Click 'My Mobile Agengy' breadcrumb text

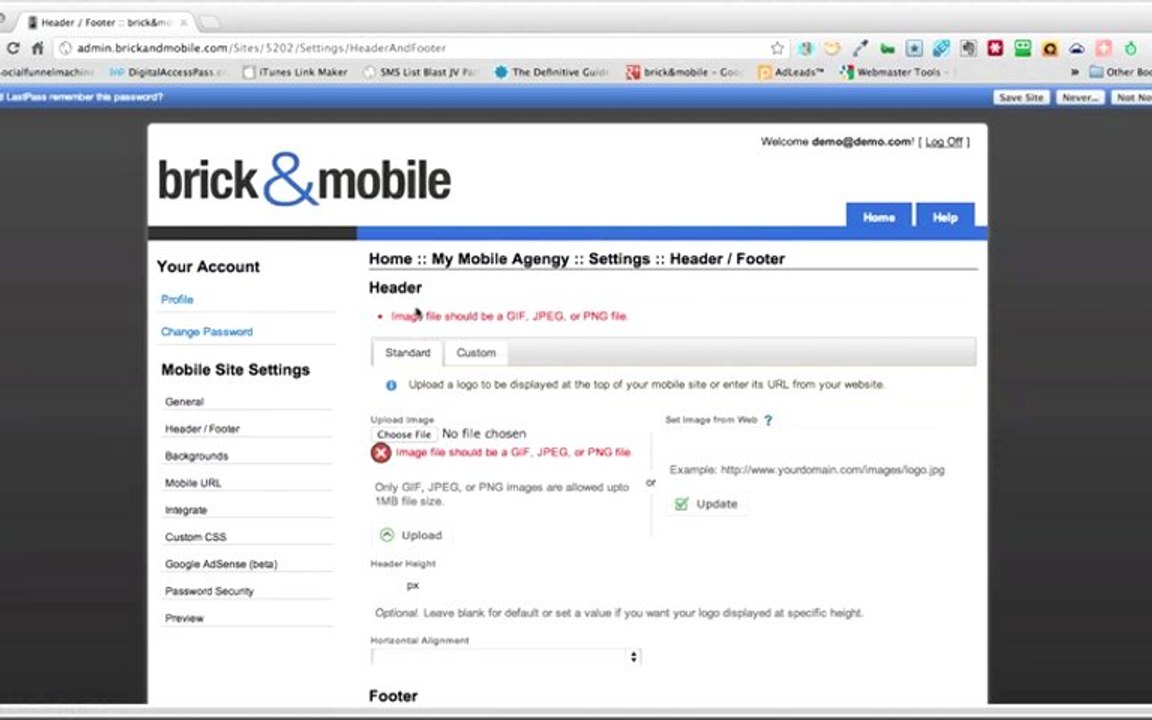[500, 259]
